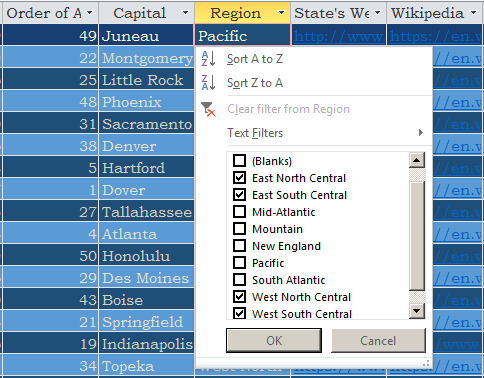Open the http://www link in Juneau row
Viewport: 484px width, 378px height.
pyautogui.click(x=339, y=36)
